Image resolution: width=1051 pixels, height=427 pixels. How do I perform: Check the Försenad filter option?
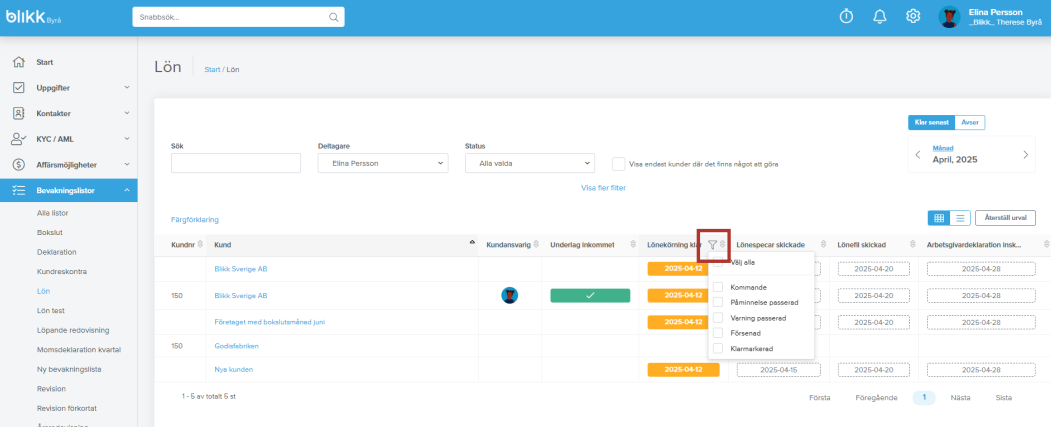[718, 333]
